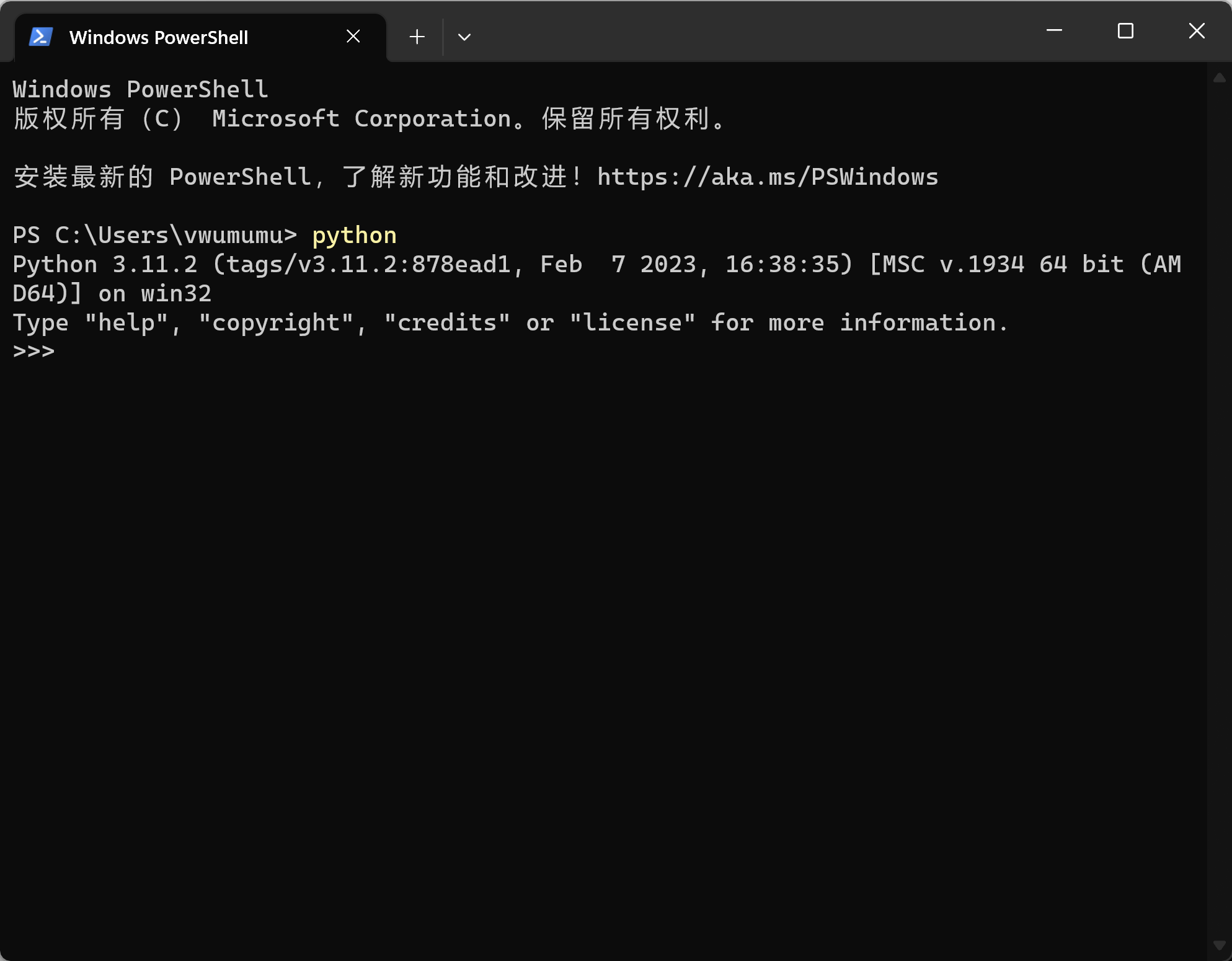Close the Windows PowerShell tab

click(353, 37)
